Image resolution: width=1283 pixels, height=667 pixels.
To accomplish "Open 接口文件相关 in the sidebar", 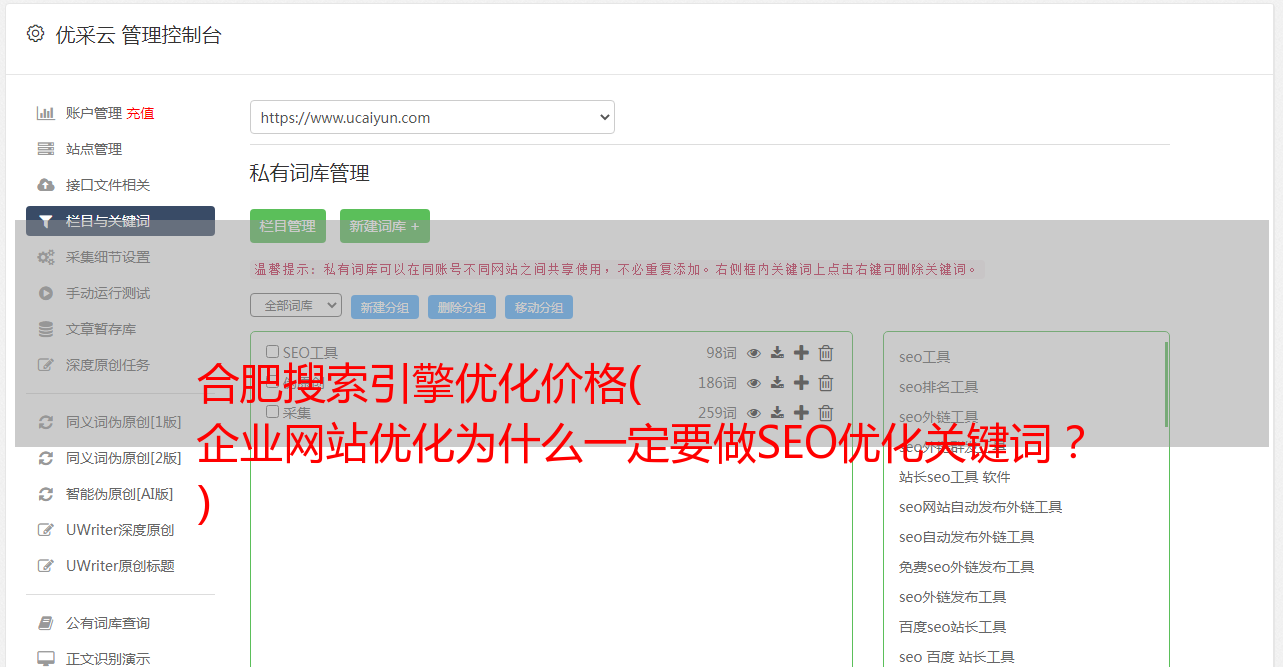I will point(108,185).
